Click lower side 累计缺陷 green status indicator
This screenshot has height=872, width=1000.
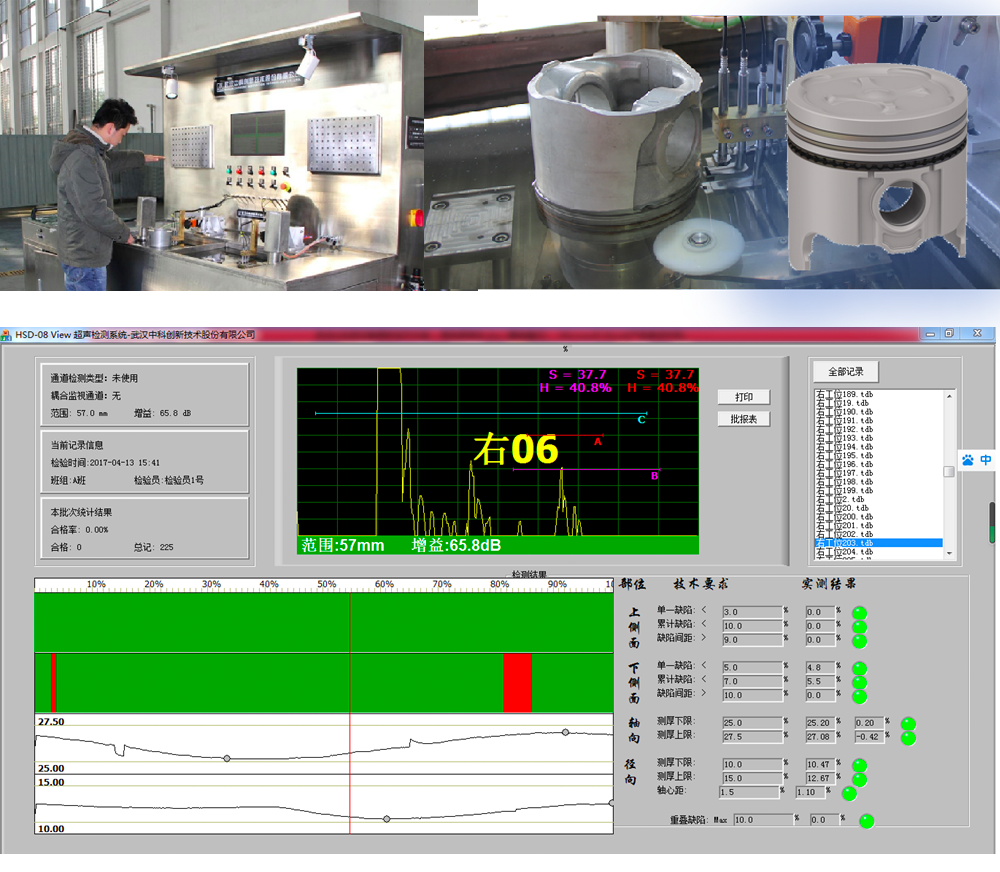pos(859,682)
